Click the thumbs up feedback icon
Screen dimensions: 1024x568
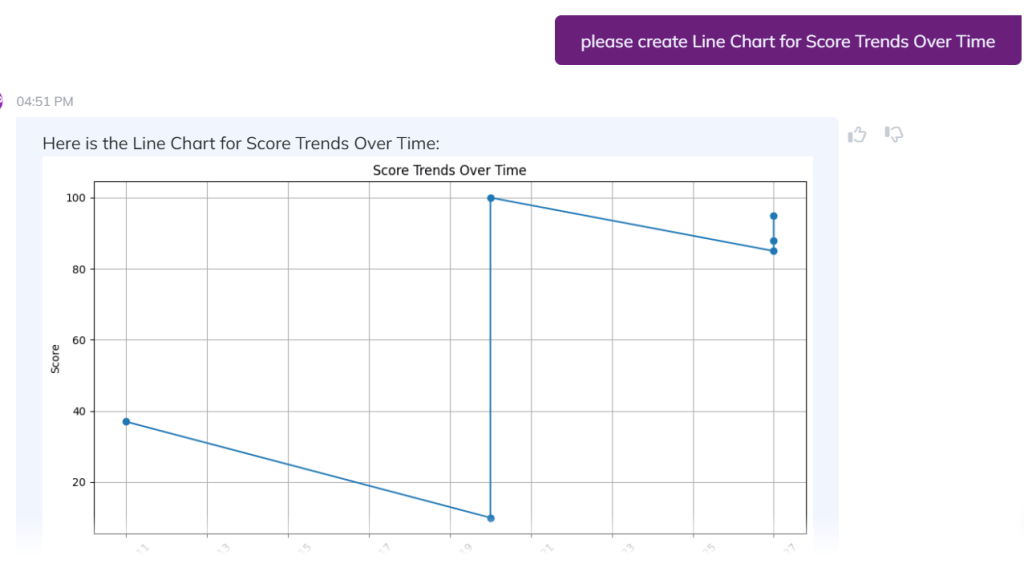coord(857,135)
